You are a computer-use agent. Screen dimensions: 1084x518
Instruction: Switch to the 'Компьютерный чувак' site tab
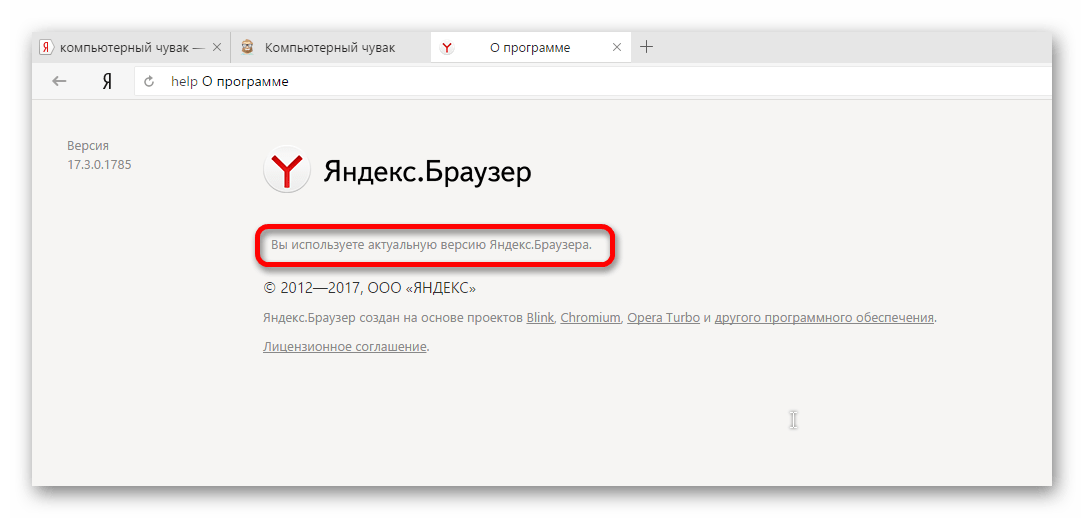tap(330, 48)
